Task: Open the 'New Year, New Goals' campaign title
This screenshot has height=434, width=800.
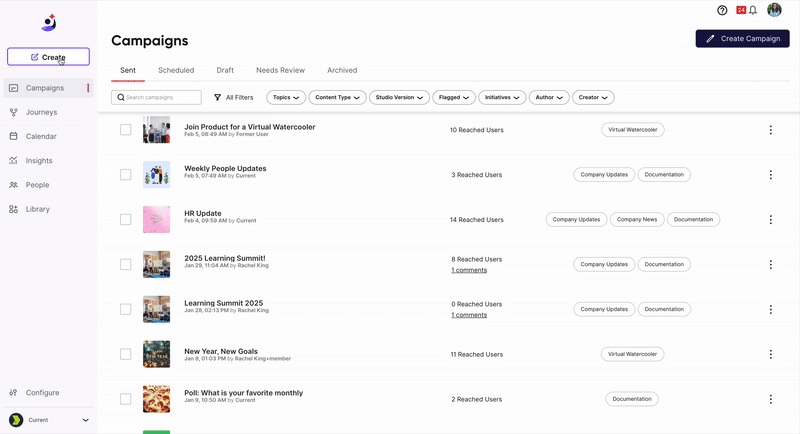Action: click(x=221, y=351)
